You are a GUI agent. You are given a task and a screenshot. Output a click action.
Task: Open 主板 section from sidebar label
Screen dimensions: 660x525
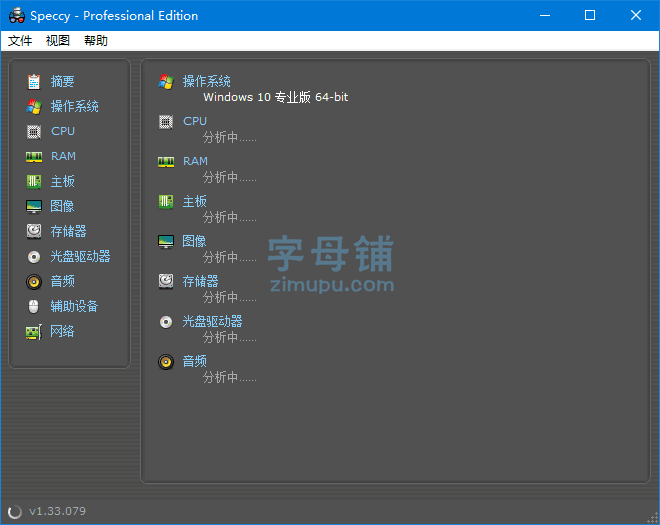[x=62, y=181]
